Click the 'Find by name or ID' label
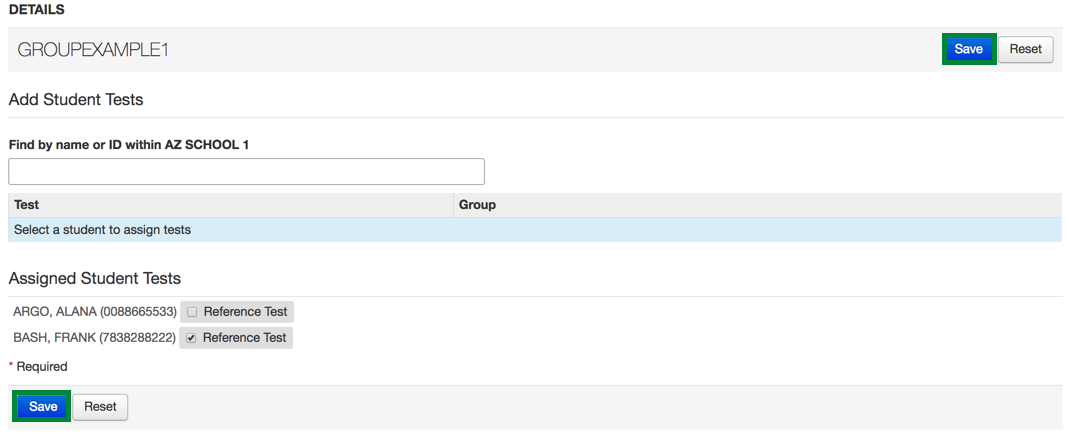 (x=128, y=145)
